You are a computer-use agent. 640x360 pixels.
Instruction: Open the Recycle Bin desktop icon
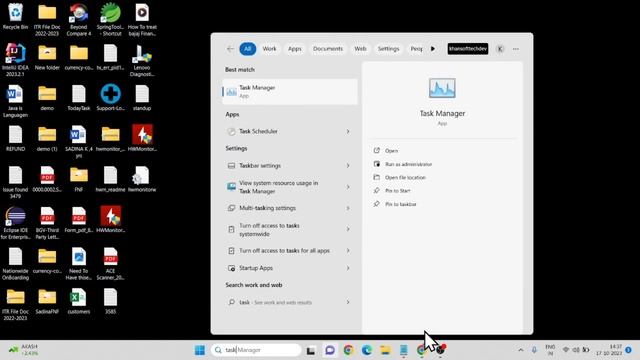[15, 16]
